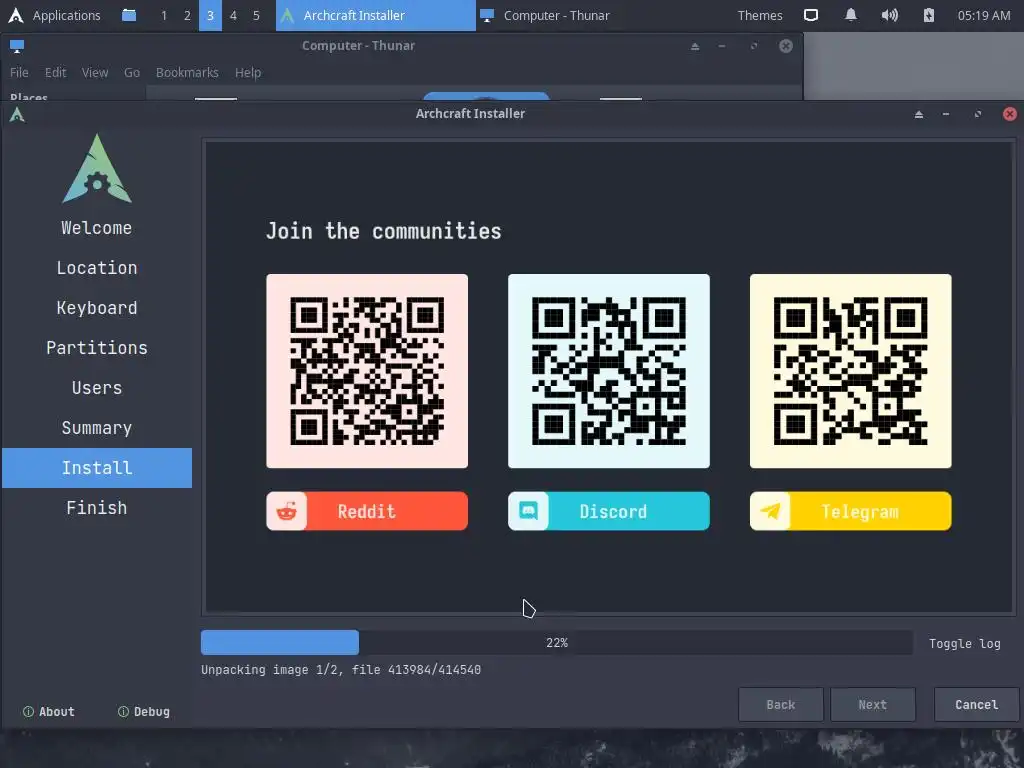This screenshot has width=1024, height=768.
Task: Close the Thunar window
Action: pos(786,46)
